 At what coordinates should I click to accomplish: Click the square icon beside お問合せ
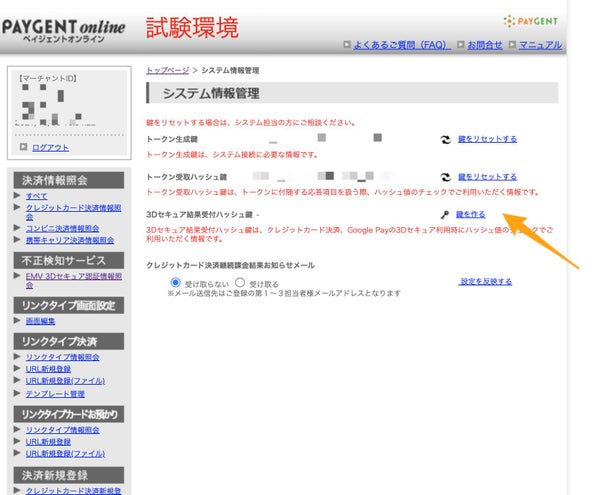pos(460,44)
